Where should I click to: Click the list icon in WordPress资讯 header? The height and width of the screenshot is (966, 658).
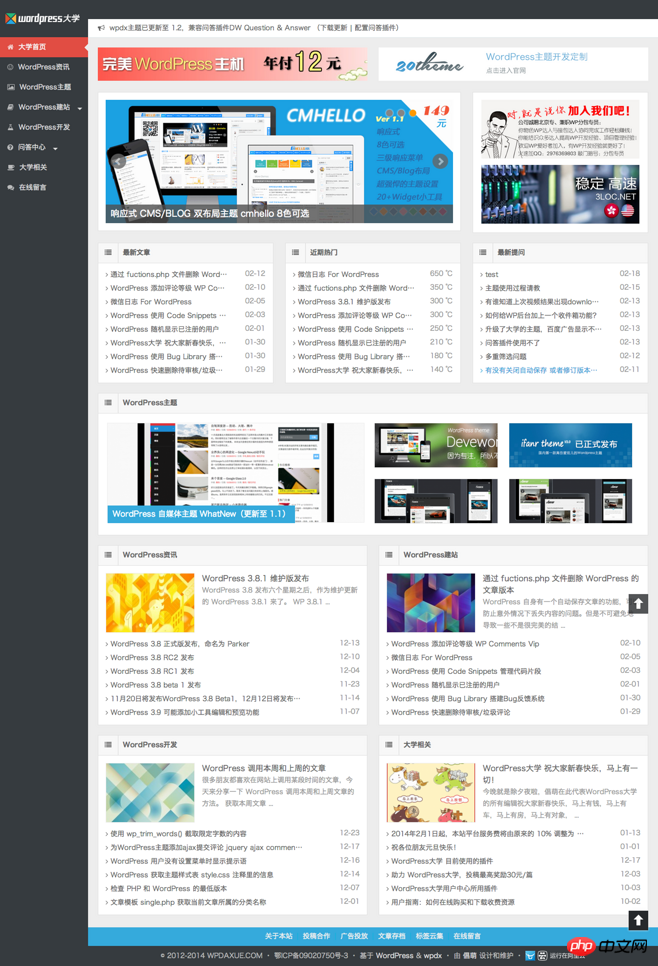[108, 554]
